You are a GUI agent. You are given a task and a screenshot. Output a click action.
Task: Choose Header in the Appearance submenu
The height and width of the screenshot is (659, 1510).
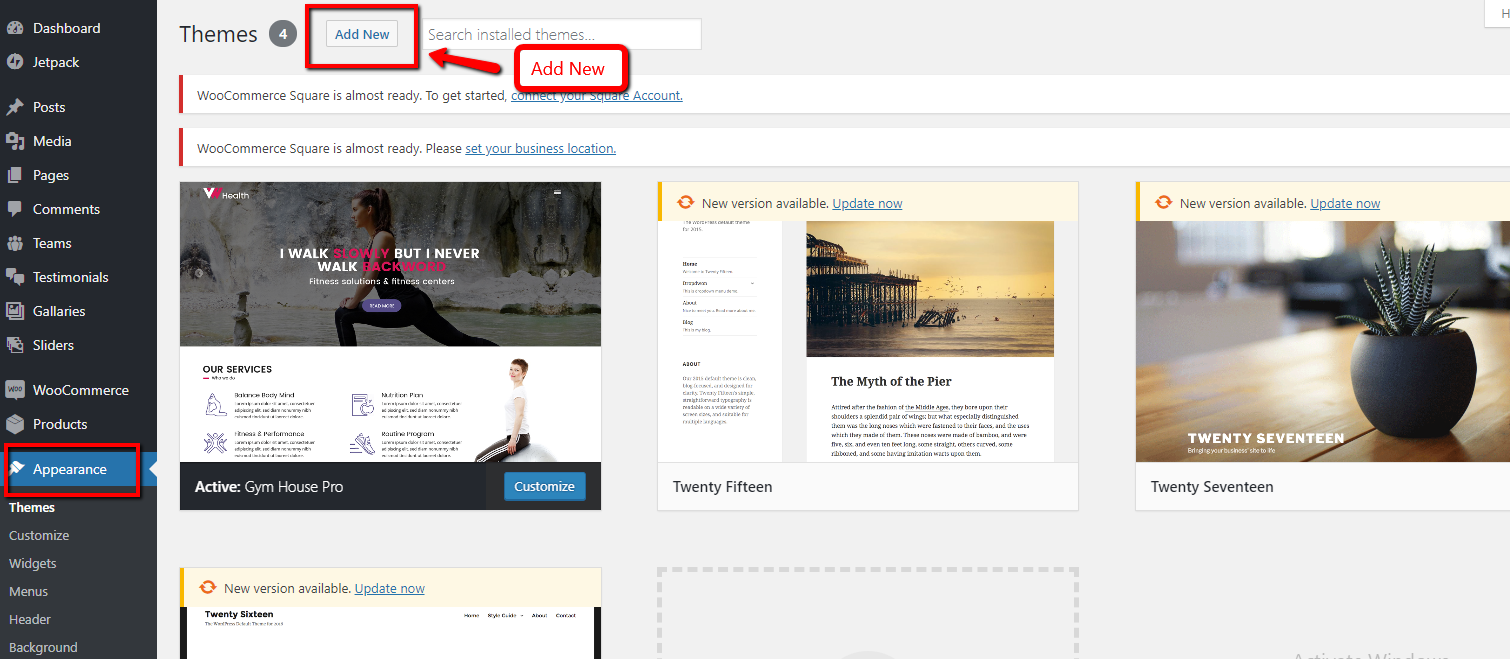30,619
